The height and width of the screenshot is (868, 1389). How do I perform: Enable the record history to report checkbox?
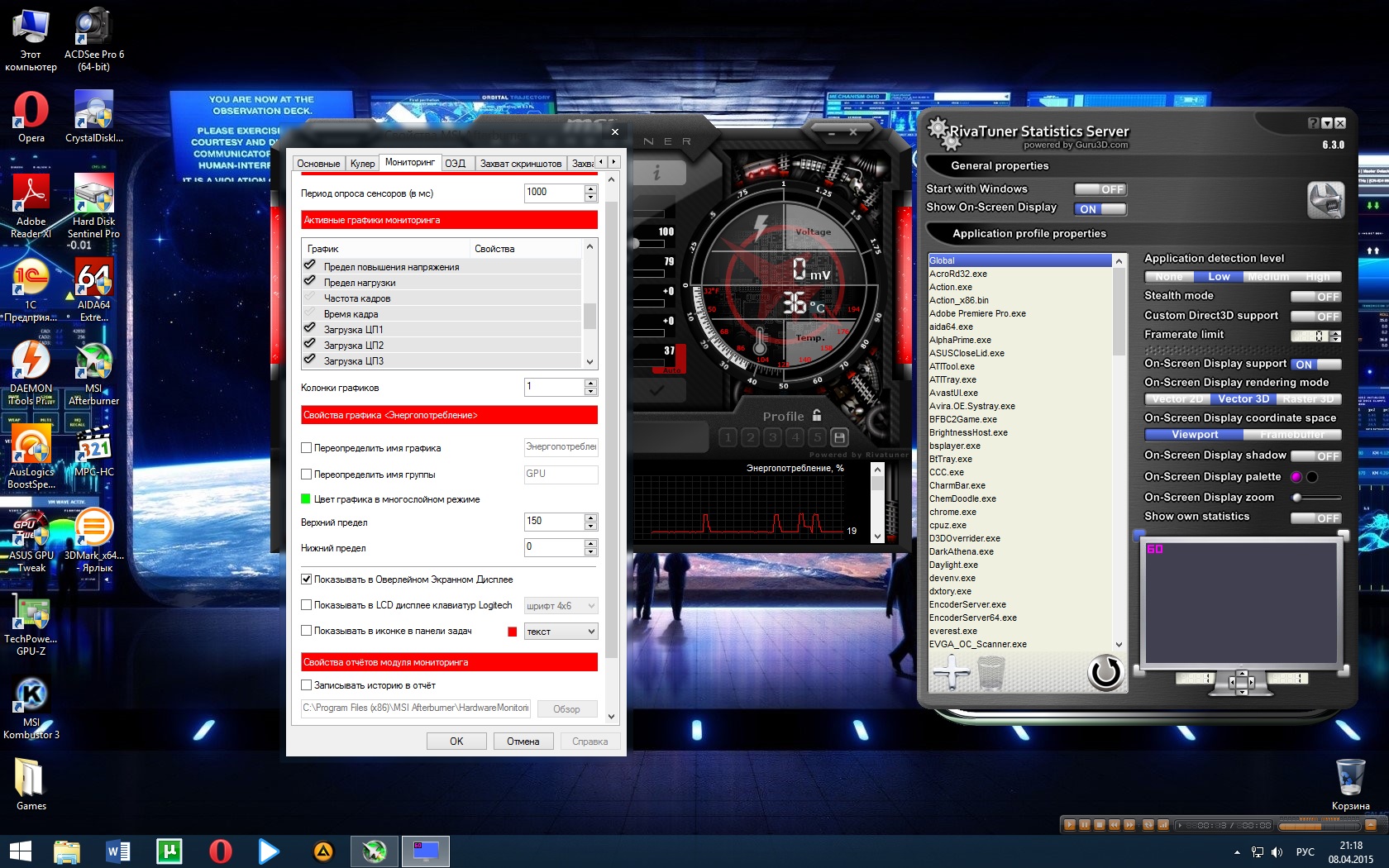(307, 685)
